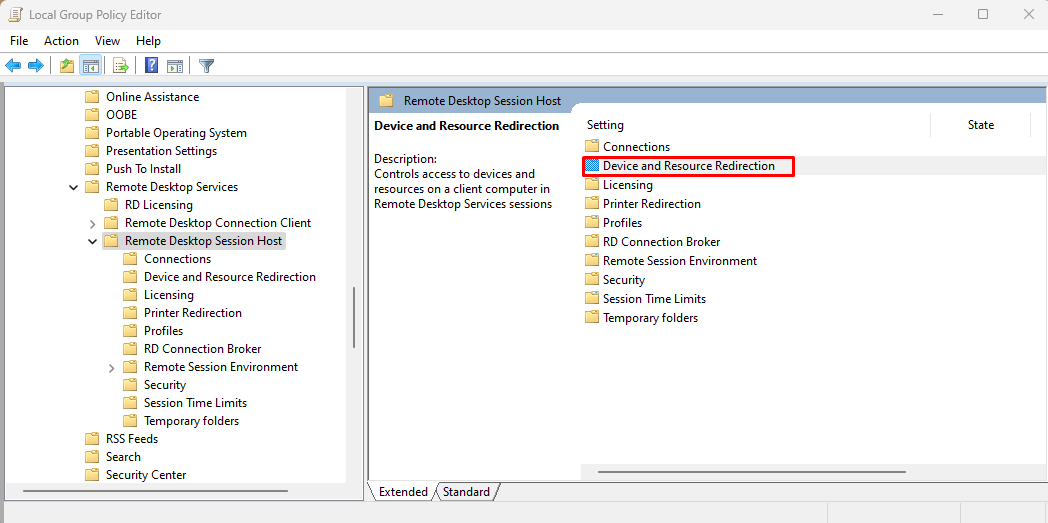Click folder icon of Profiles in right list
The image size is (1048, 523).
(x=592, y=222)
